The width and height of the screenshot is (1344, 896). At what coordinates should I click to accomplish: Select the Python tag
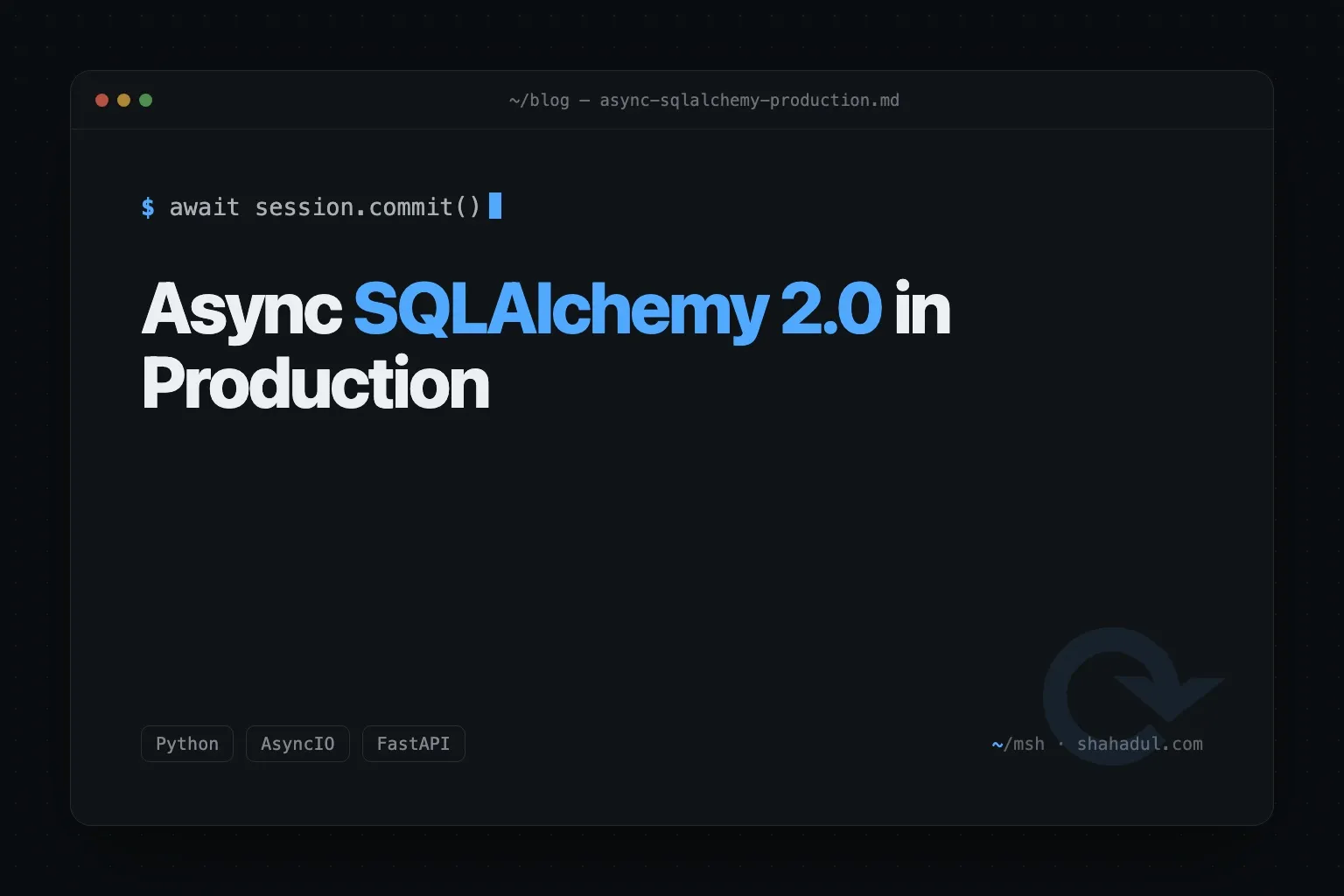click(187, 744)
